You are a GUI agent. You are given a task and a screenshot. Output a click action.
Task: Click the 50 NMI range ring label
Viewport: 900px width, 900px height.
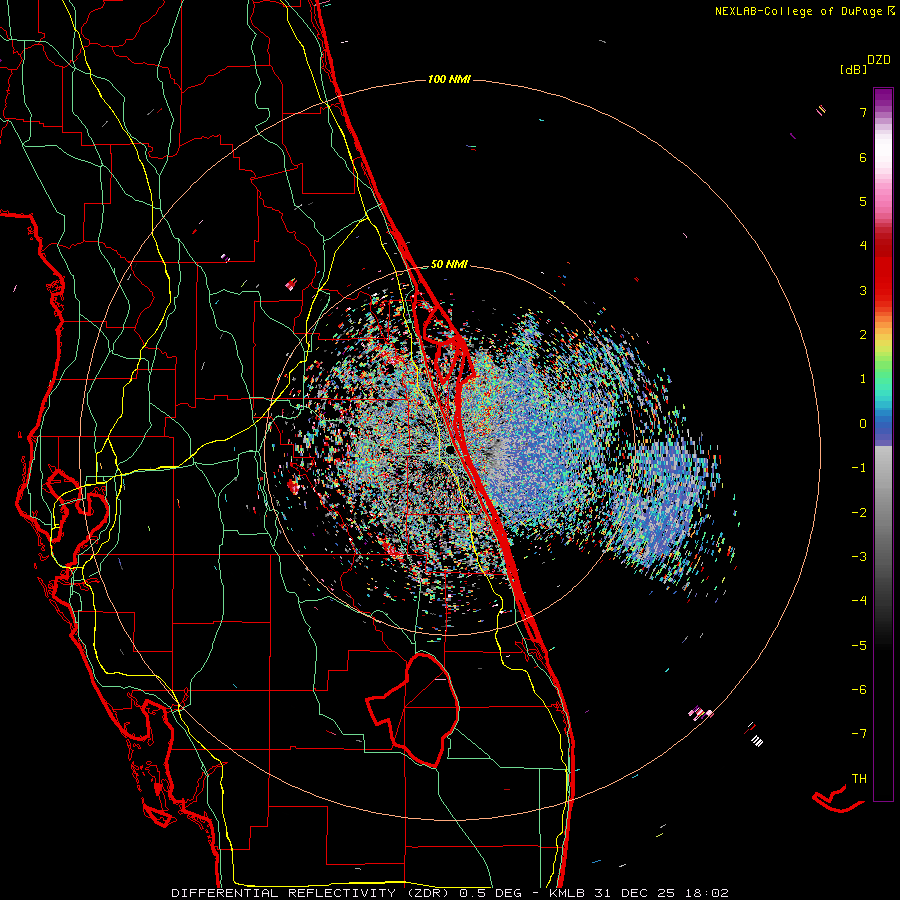coord(449,264)
